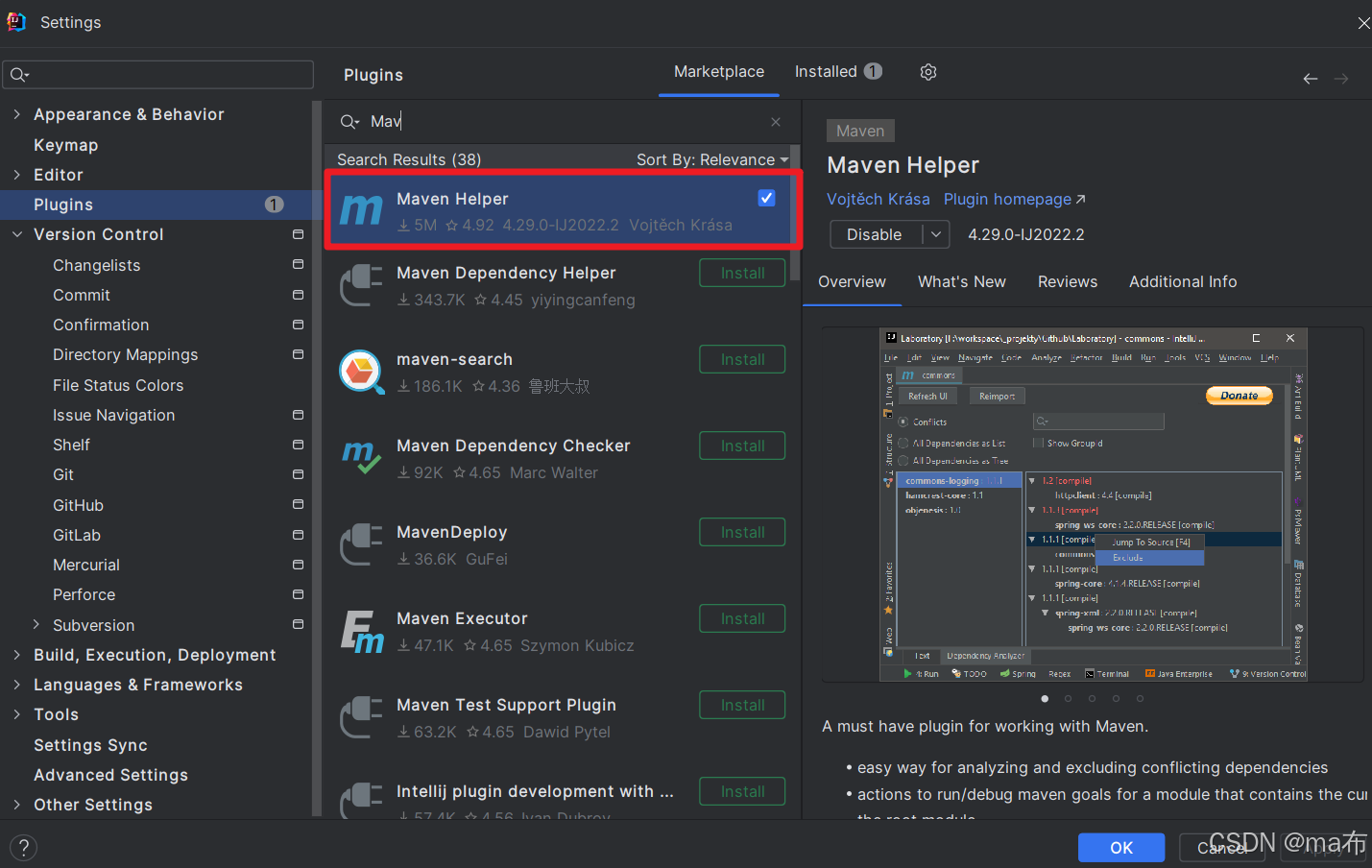Click the Maven tag label
This screenshot has height=868, width=1372.
click(x=860, y=131)
